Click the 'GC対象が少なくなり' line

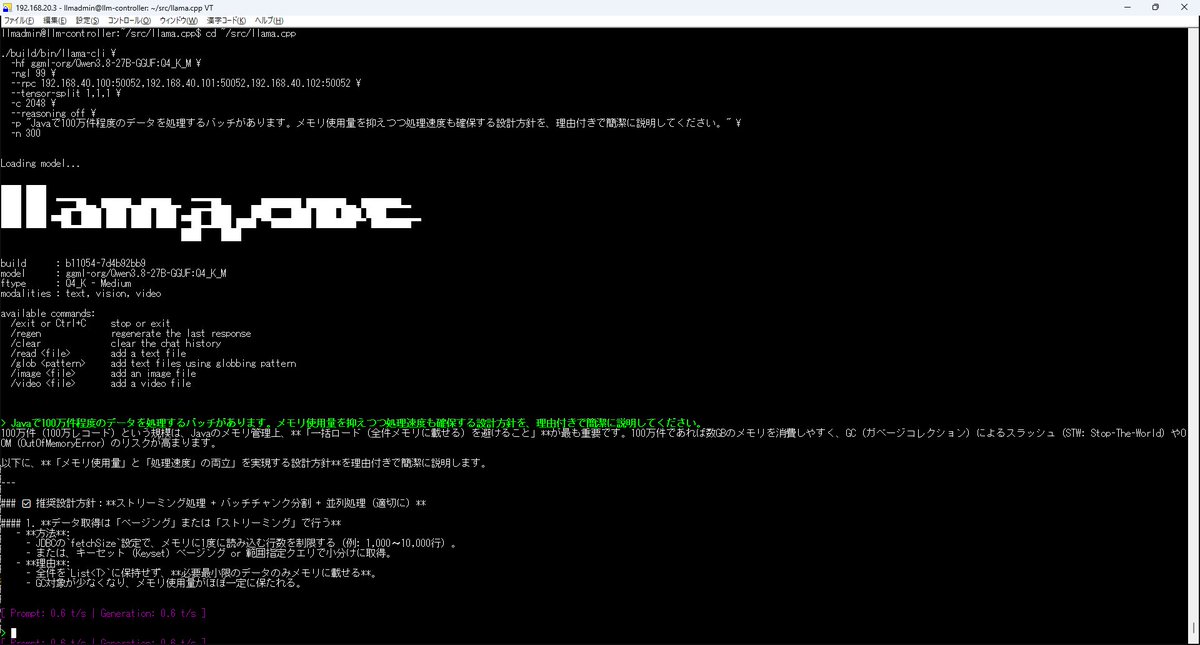point(164,583)
